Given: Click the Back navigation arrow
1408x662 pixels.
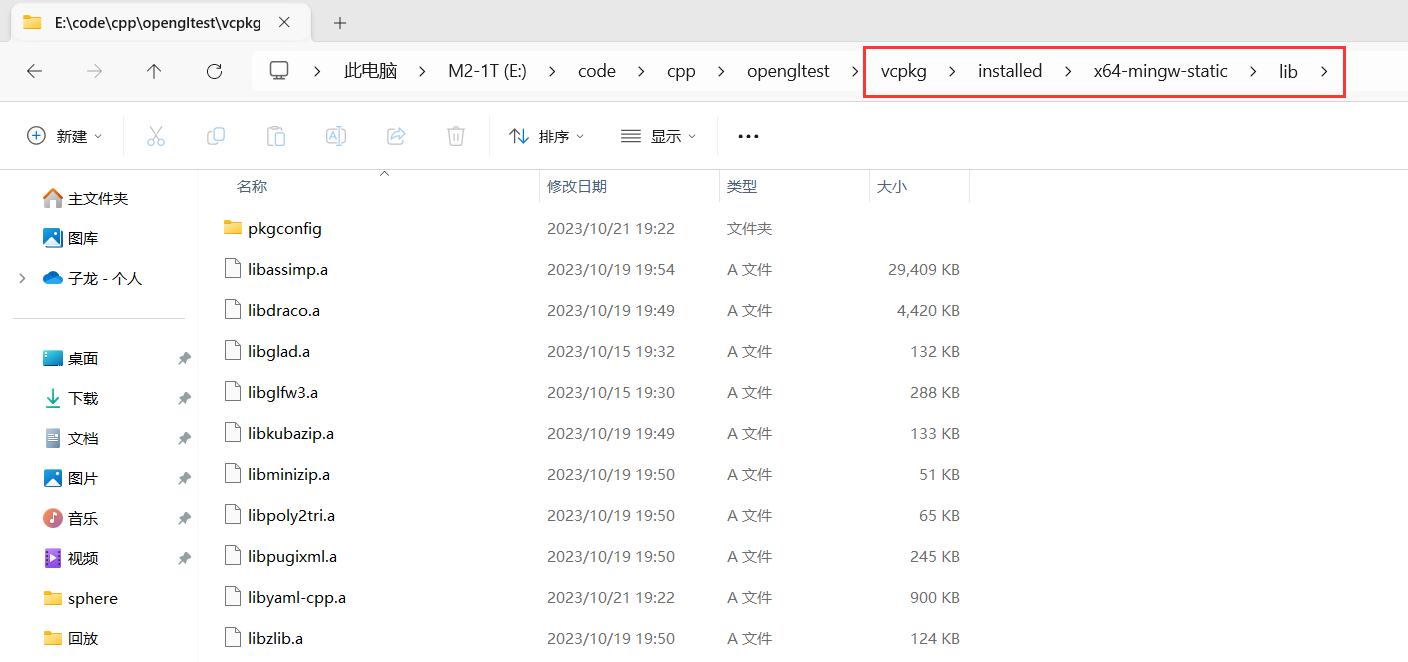Looking at the screenshot, I should 34,71.
